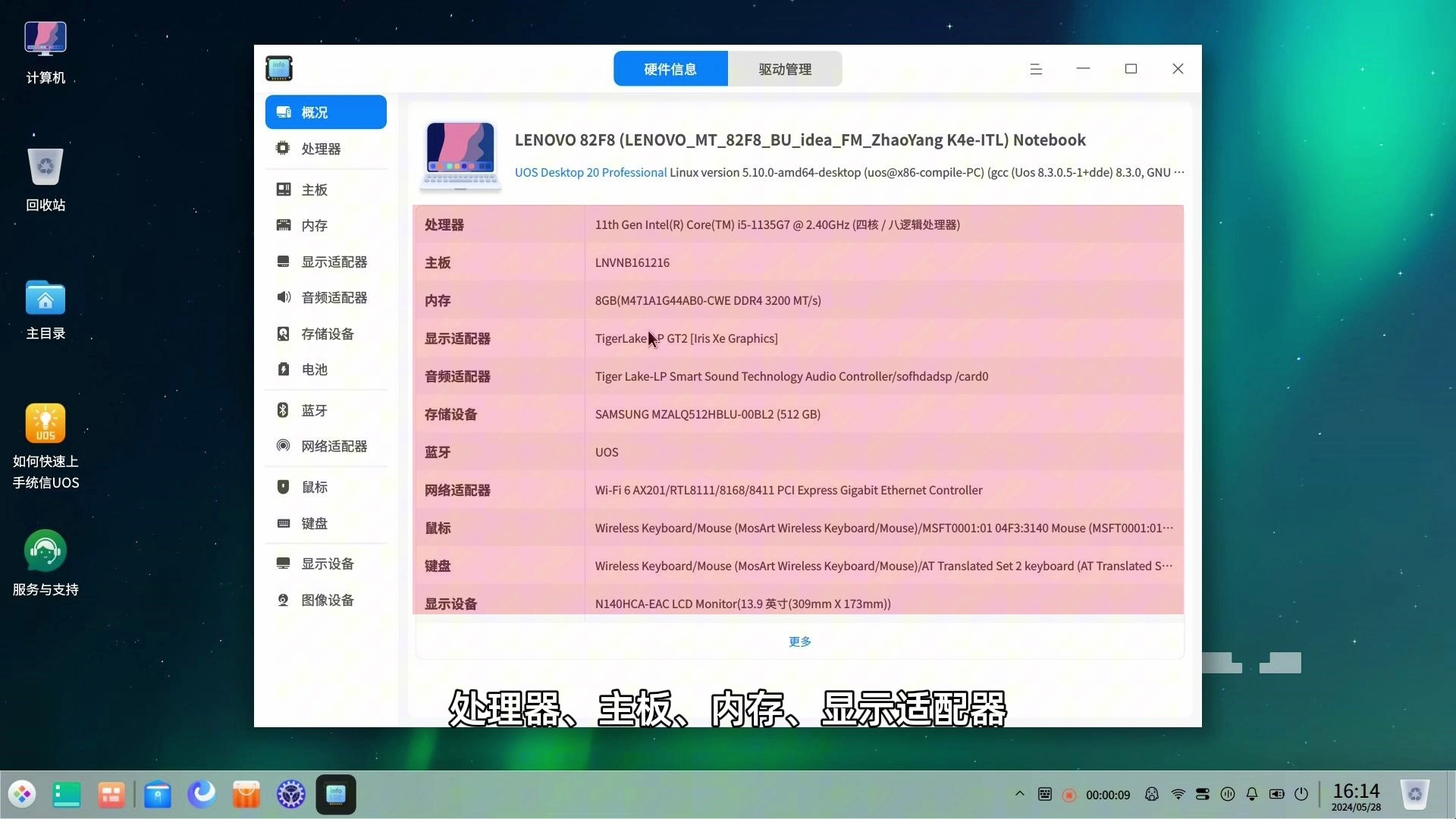Click the power button in tray
This screenshot has height=819, width=1456.
(1301, 794)
